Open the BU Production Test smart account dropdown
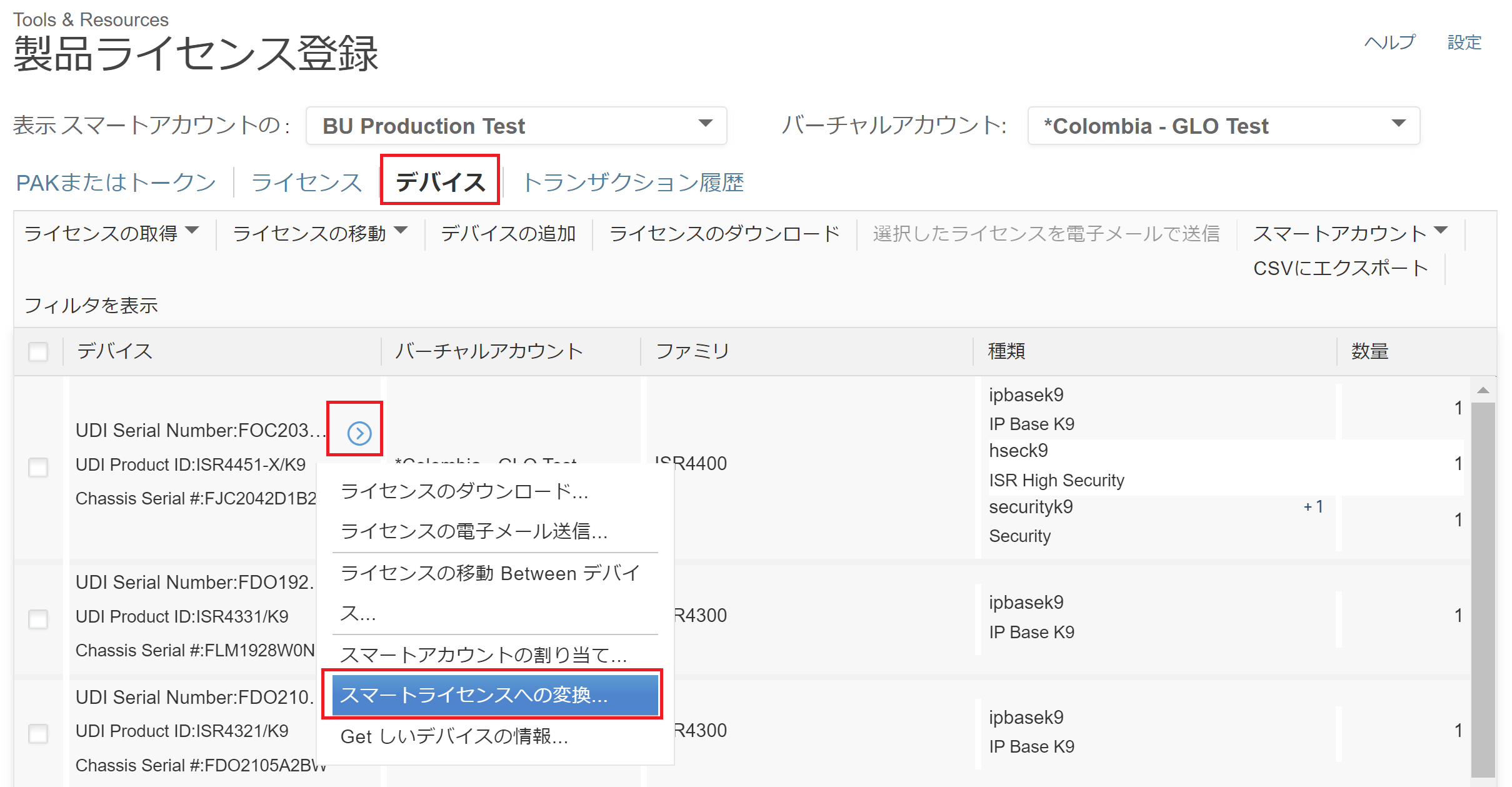The width and height of the screenshot is (1512, 787). click(x=706, y=125)
